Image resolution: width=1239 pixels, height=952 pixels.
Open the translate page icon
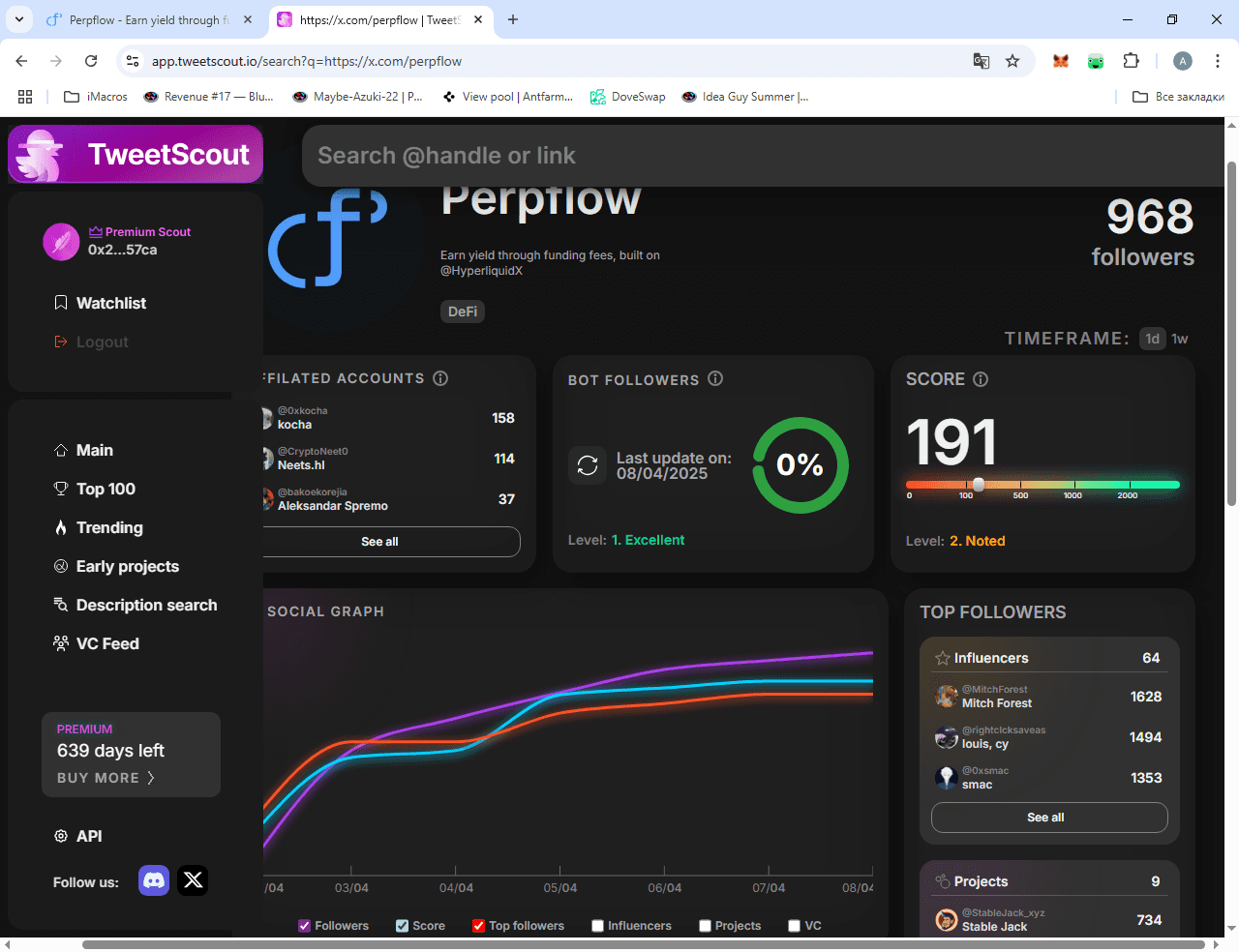(x=982, y=61)
